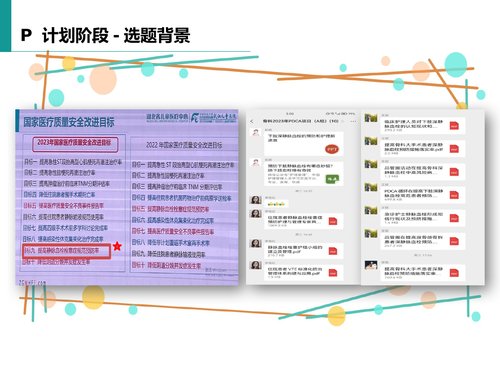This screenshot has width=500, height=375.
Task: Open PDF icon of 住院患者静脉血栓栓塞症预防护理 file
Action: pyautogui.click(x=333, y=221)
